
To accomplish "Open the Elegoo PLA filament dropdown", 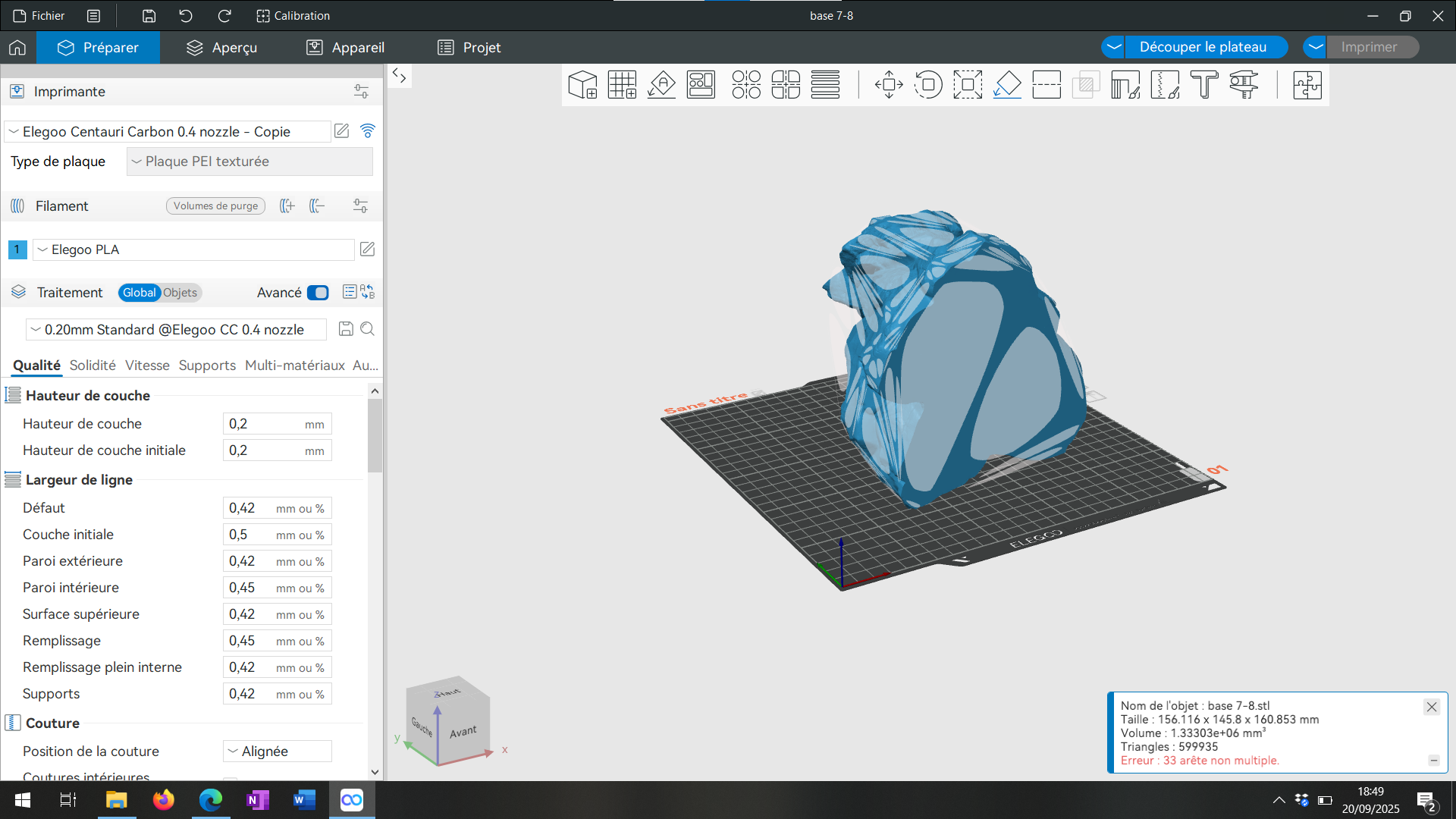I will (193, 249).
